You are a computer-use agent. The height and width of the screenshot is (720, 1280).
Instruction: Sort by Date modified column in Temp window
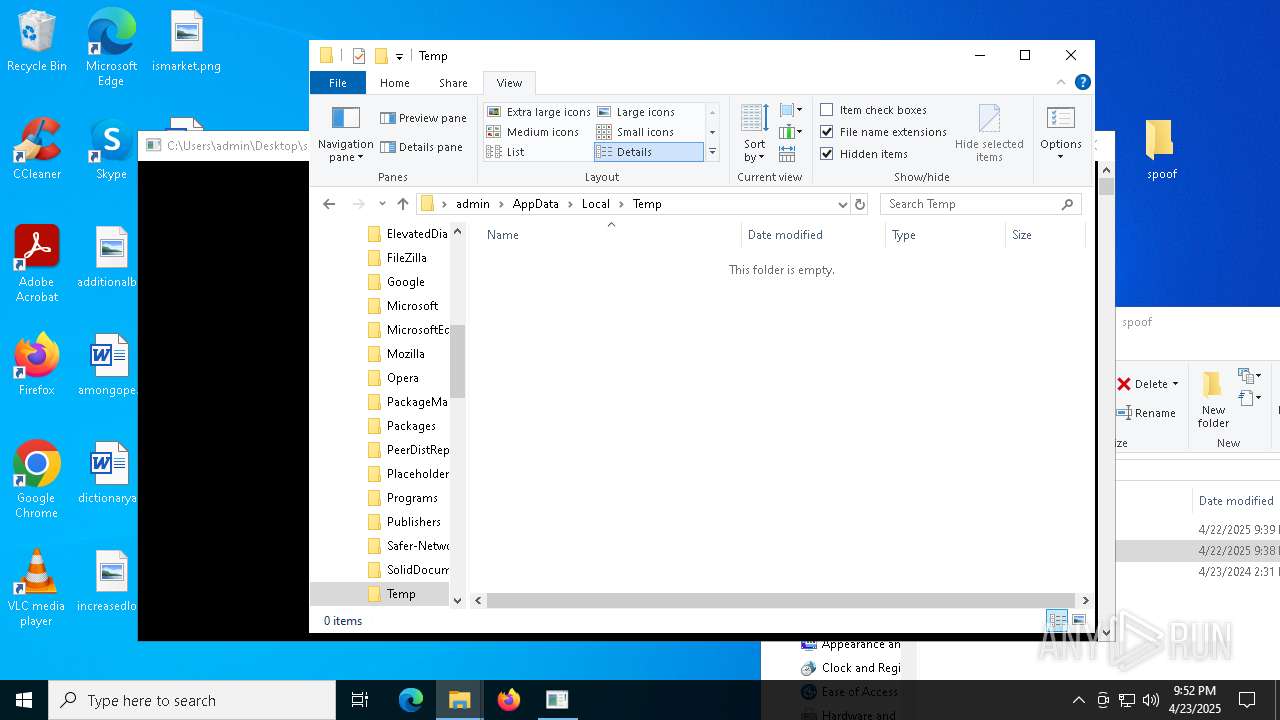(814, 235)
